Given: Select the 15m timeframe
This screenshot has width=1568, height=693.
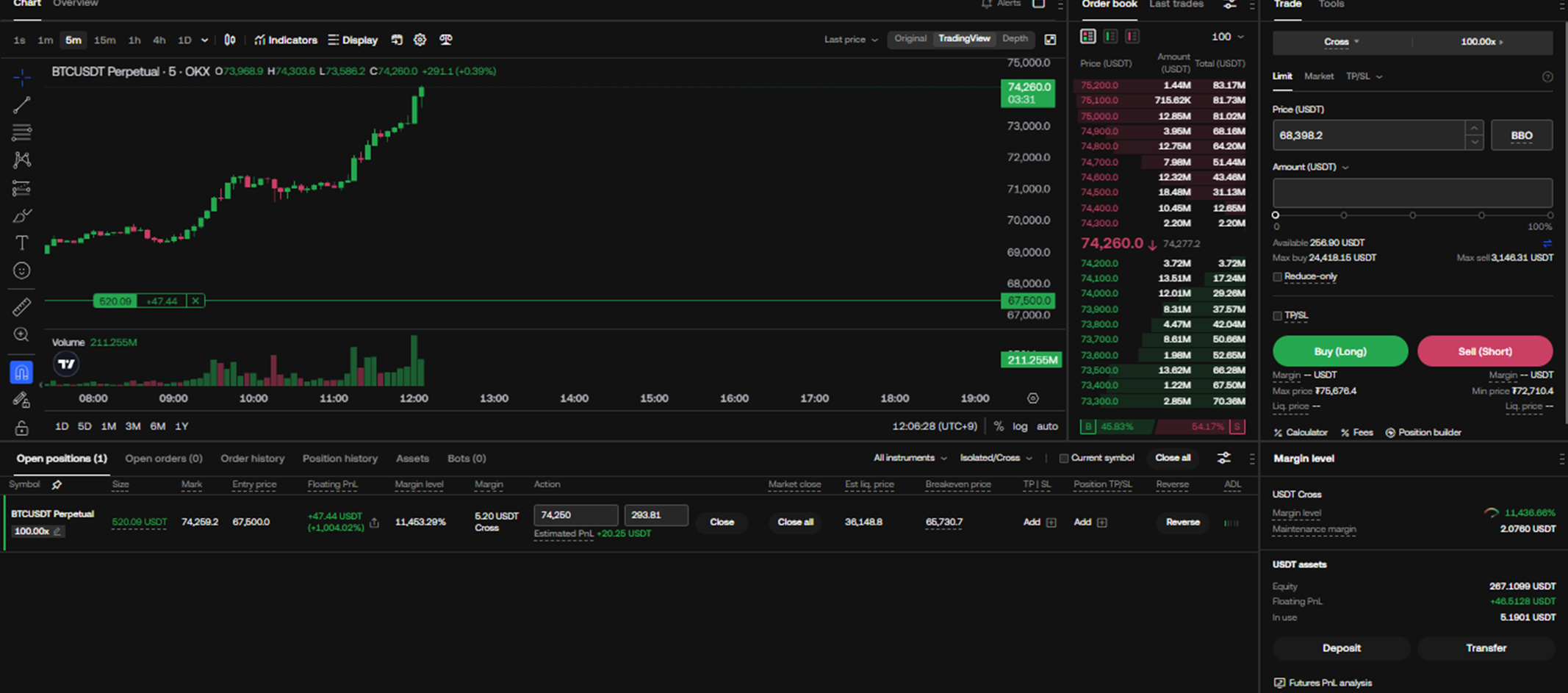Looking at the screenshot, I should click(104, 40).
